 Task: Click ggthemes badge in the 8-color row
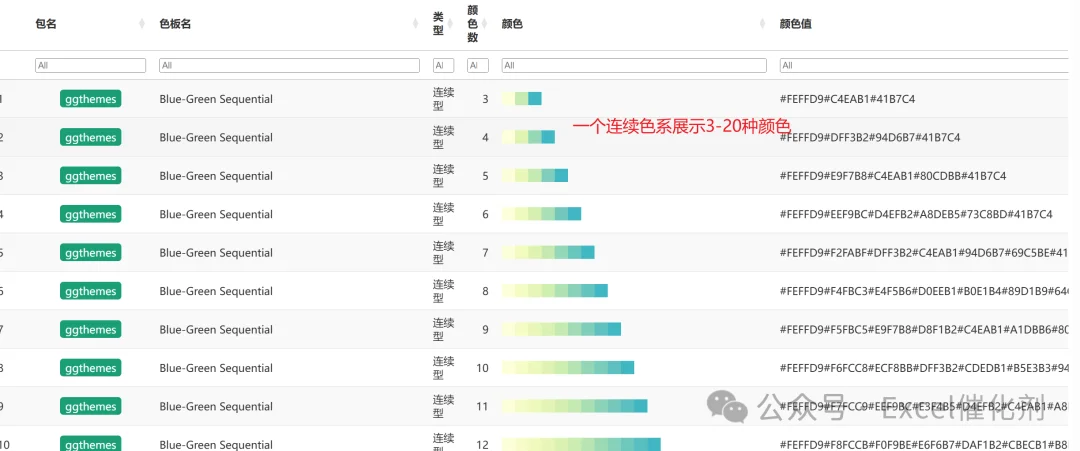(90, 291)
